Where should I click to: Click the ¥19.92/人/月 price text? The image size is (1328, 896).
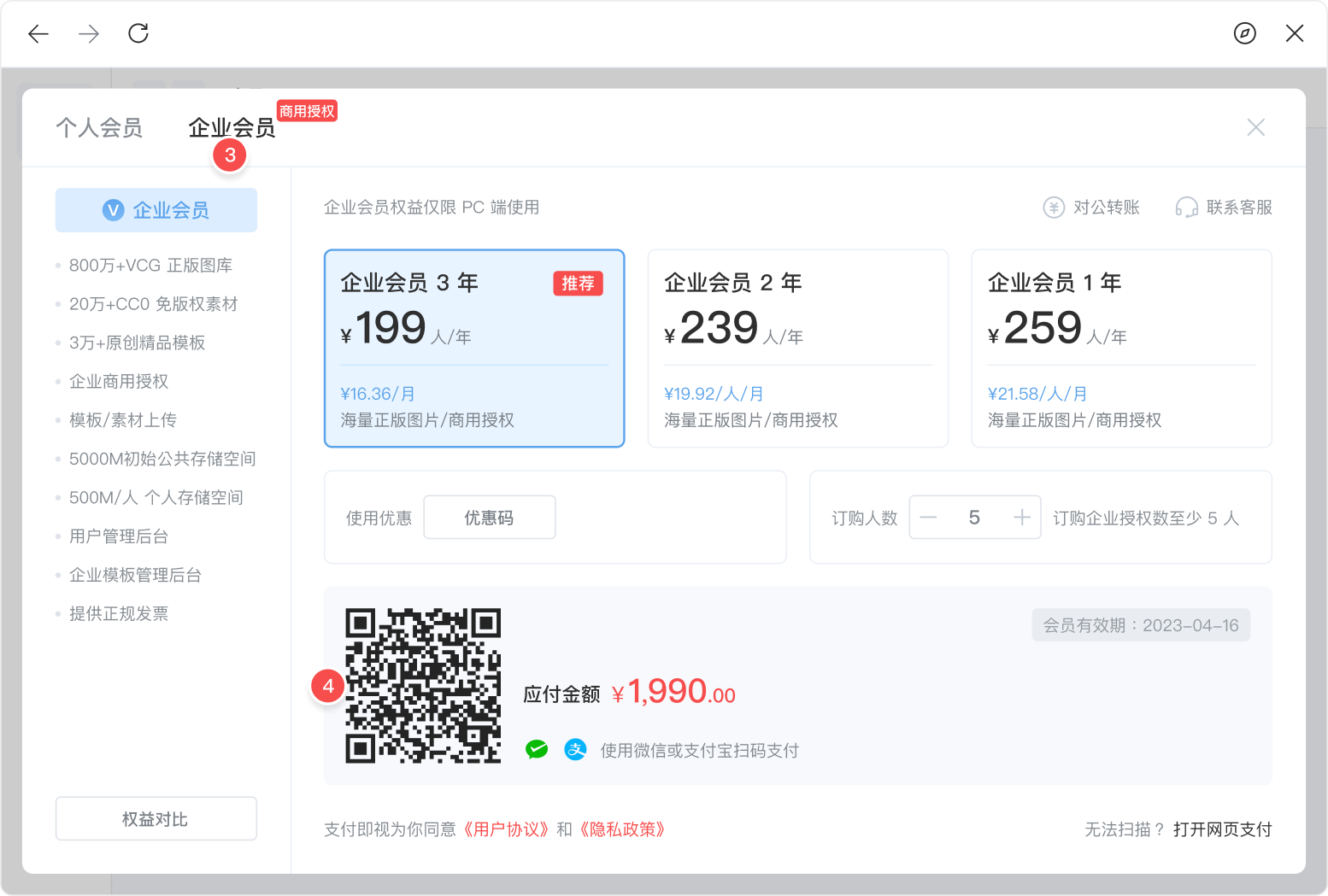tap(714, 394)
